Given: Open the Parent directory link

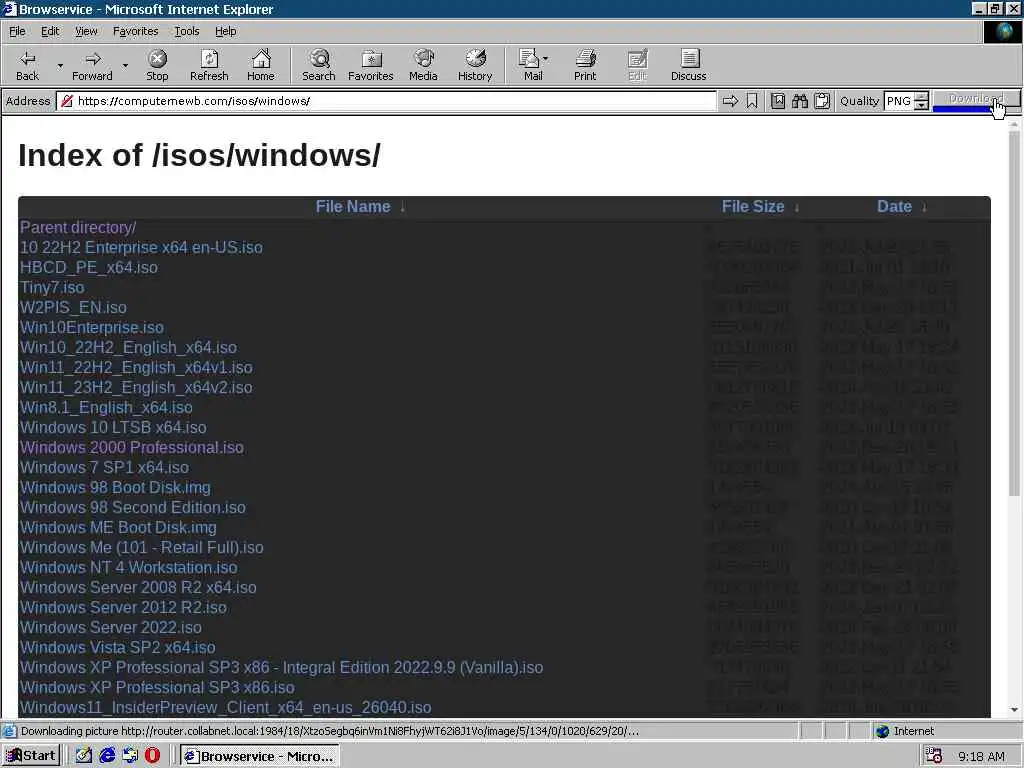Looking at the screenshot, I should coord(78,227).
